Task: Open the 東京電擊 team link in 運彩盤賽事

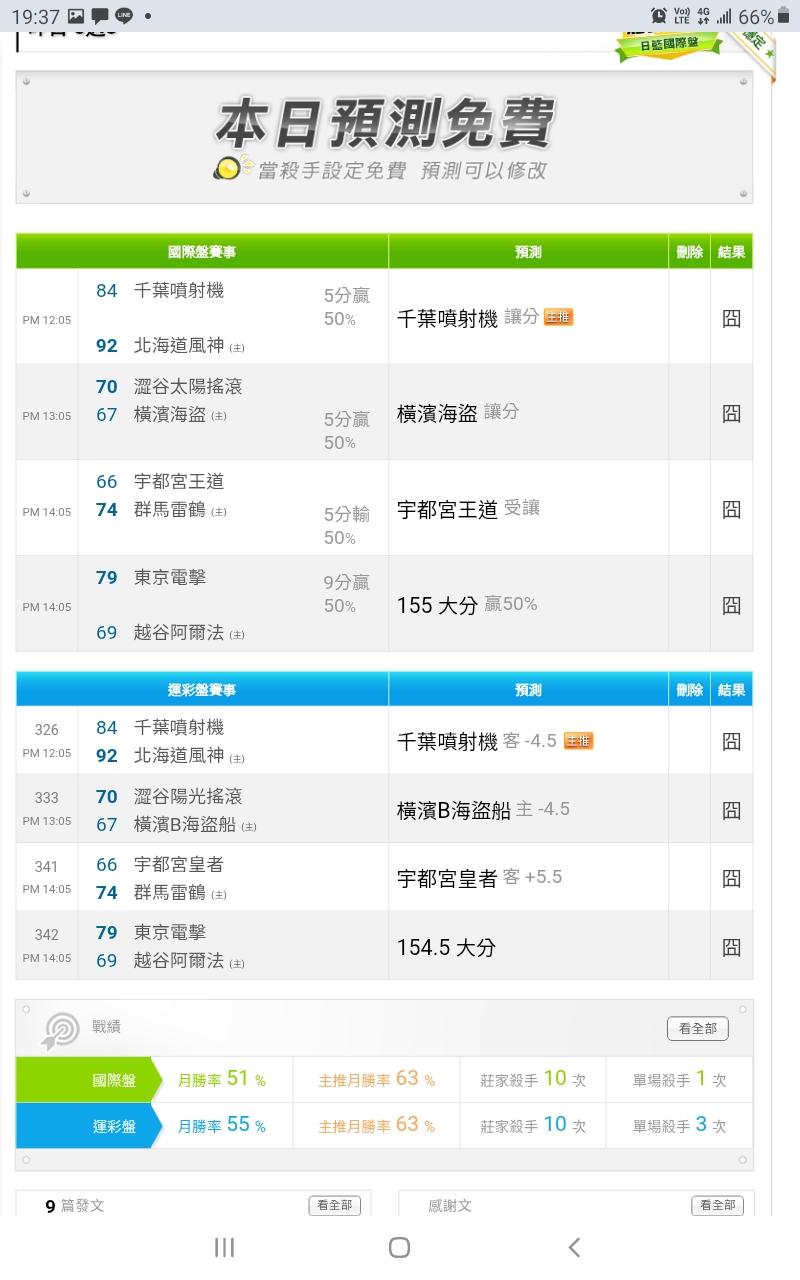Action: click(170, 932)
